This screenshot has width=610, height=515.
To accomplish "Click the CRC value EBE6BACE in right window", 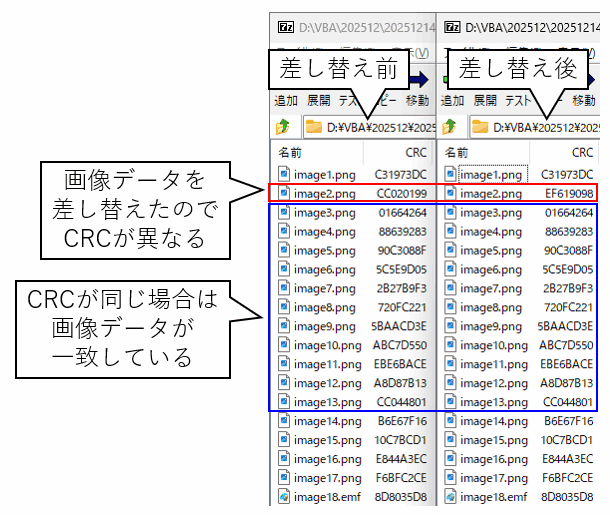I will [x=566, y=364].
